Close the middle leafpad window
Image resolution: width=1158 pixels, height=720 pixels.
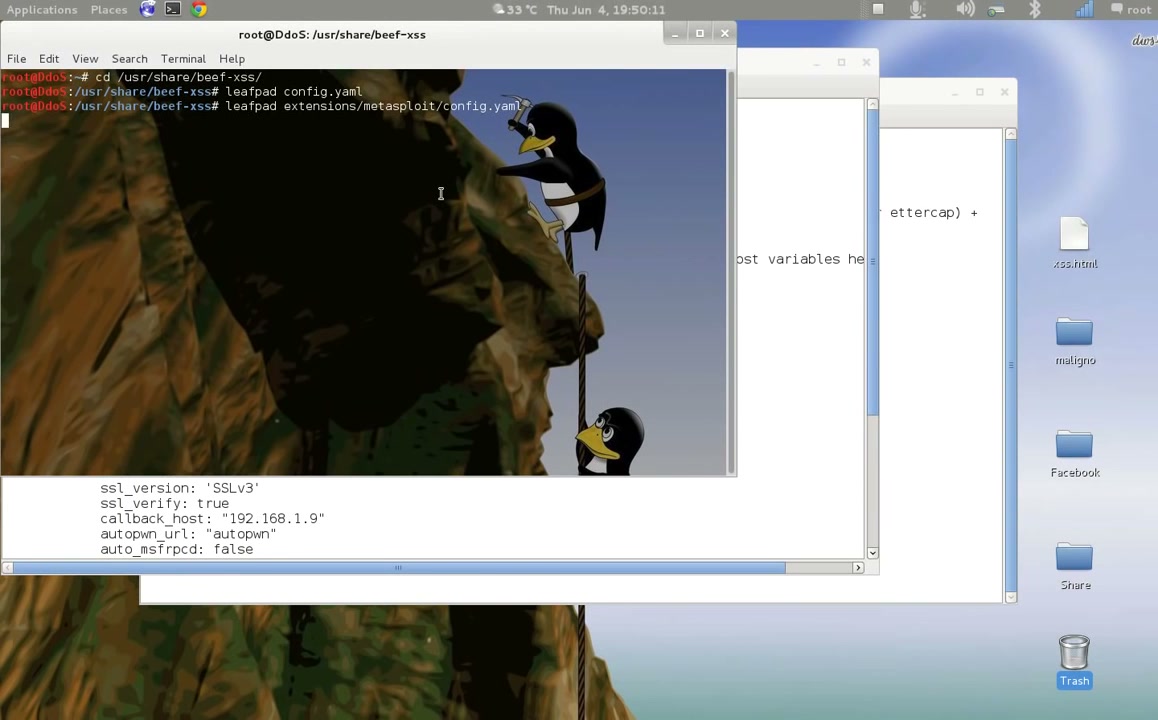[866, 63]
